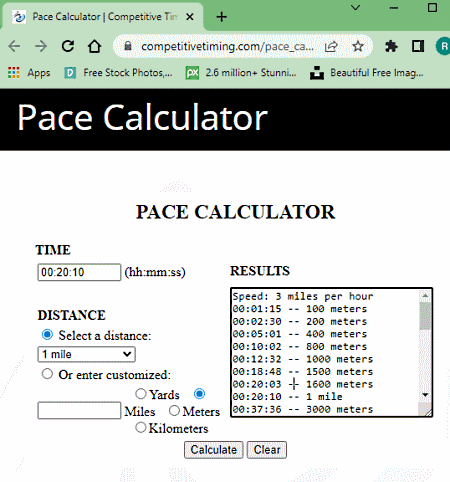Click the black 'Pace Calculator' header title

[143, 117]
